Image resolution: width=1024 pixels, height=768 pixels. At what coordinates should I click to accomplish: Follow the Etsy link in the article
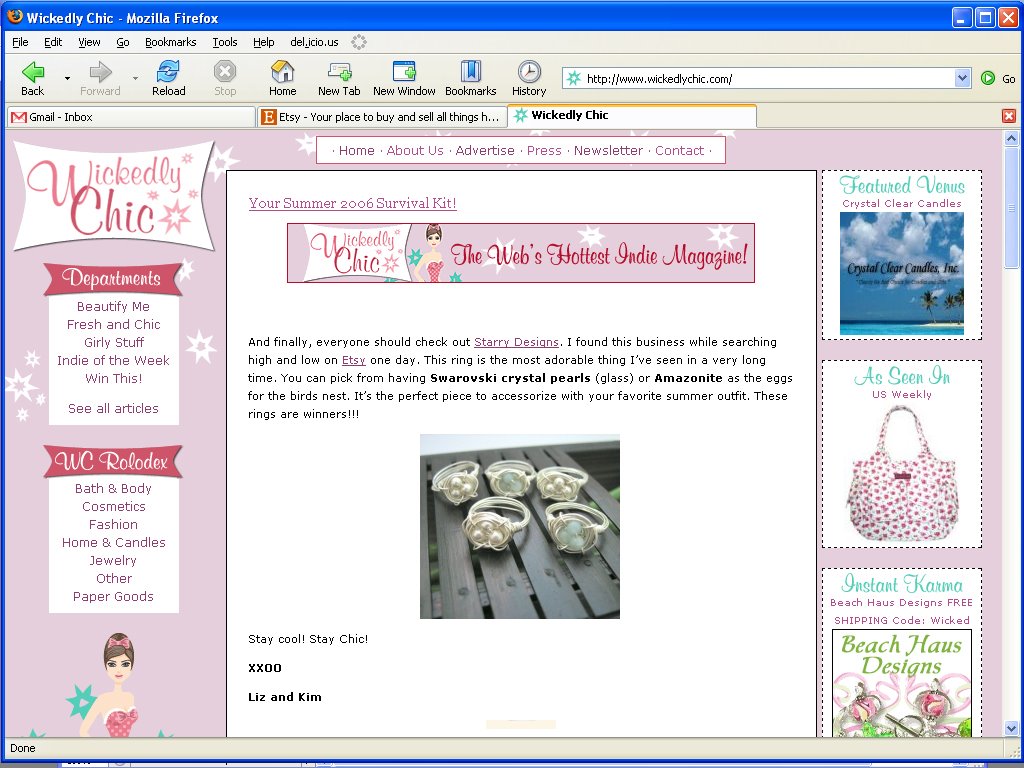[x=353, y=360]
